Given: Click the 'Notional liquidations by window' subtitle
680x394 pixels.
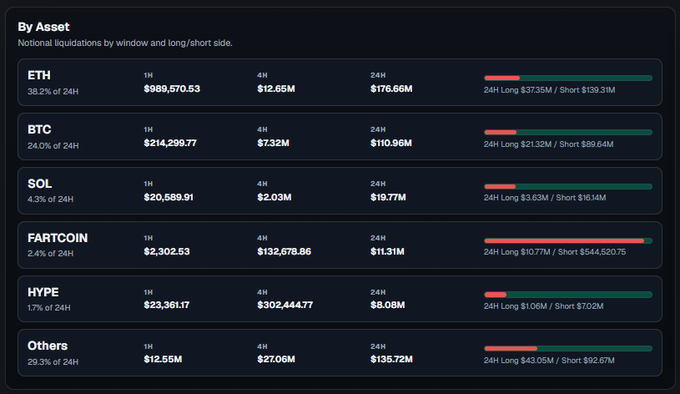Looking at the screenshot, I should tap(125, 43).
